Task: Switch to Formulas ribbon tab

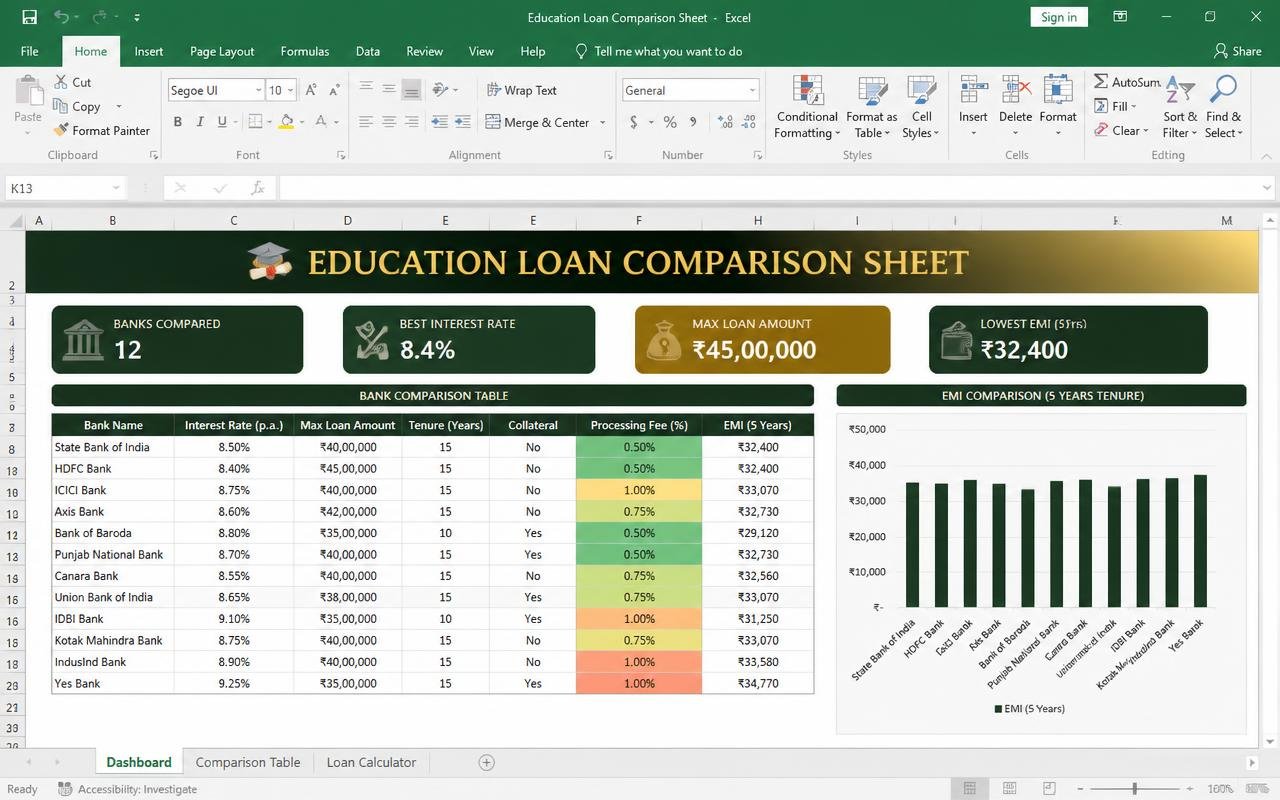Action: click(x=305, y=51)
